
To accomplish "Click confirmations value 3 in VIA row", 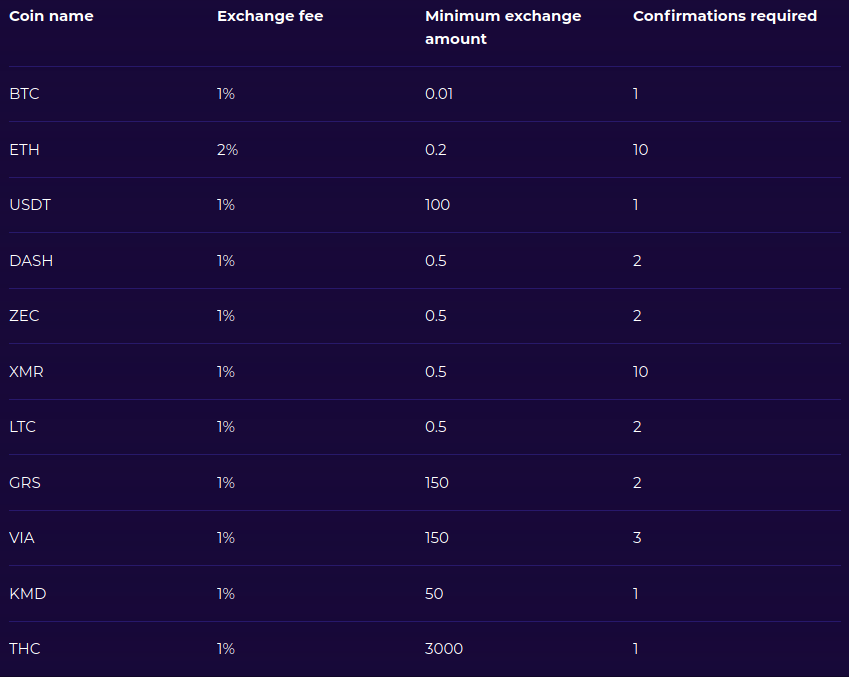I will [637, 538].
